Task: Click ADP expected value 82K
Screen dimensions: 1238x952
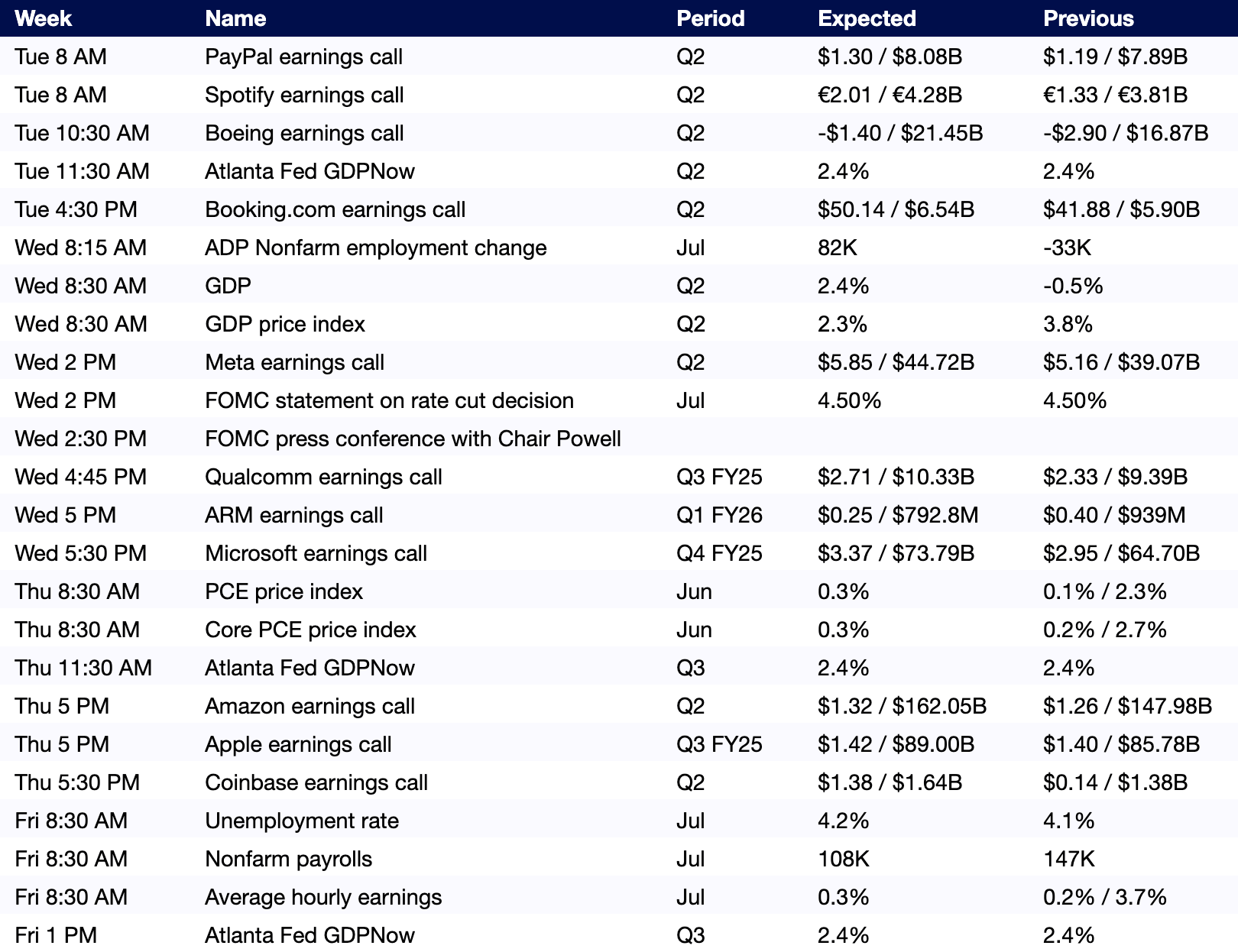Action: coord(837,248)
